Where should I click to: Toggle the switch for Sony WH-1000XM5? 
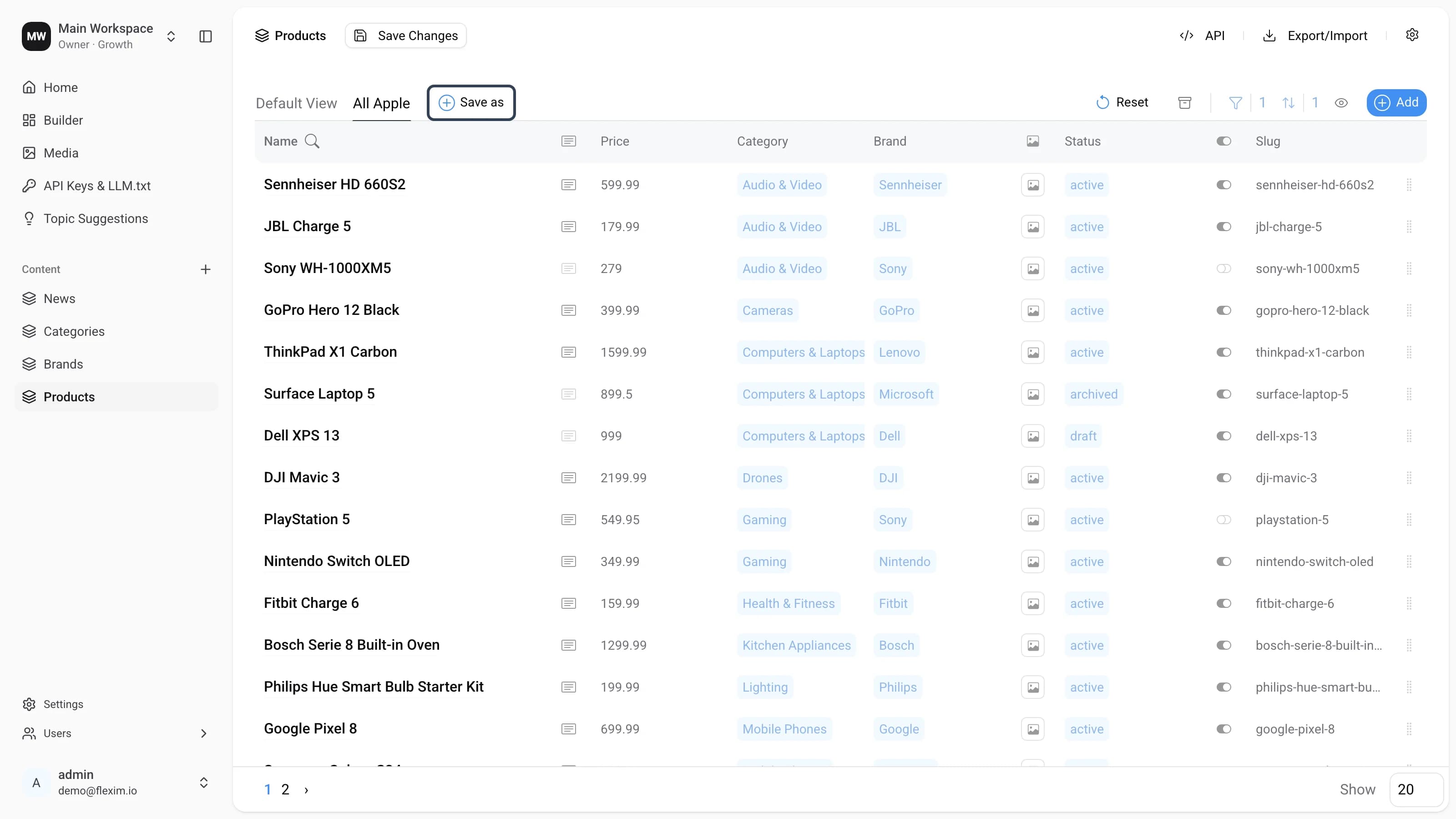pyautogui.click(x=1223, y=268)
